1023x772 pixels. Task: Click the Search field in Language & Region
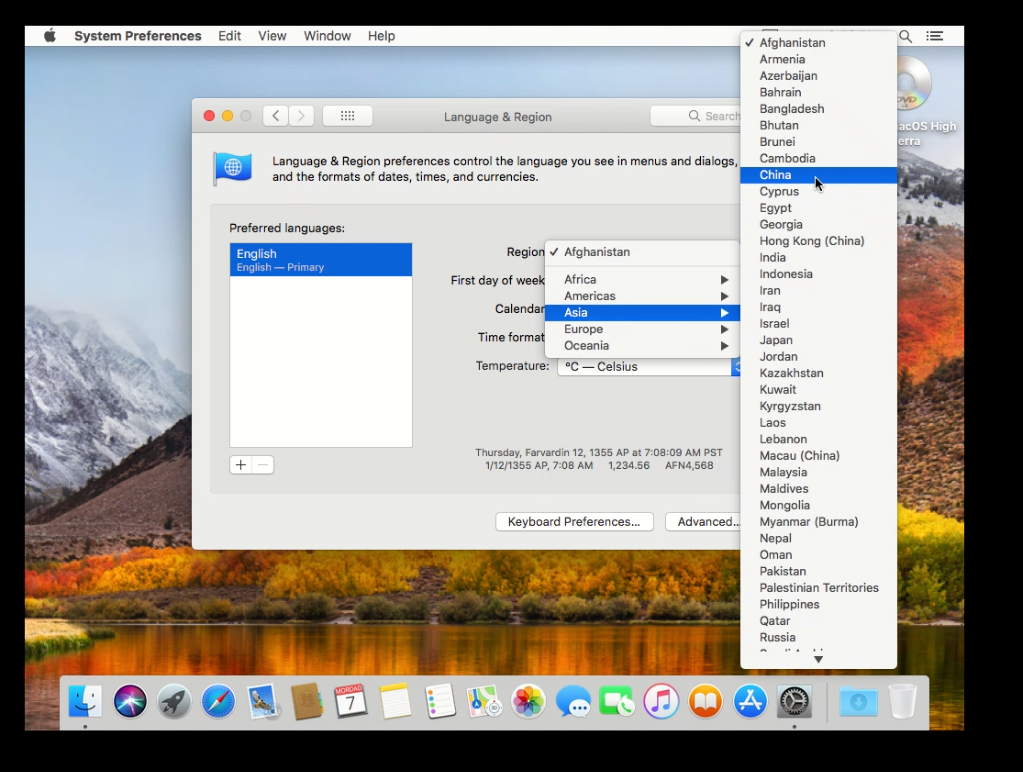coord(696,116)
